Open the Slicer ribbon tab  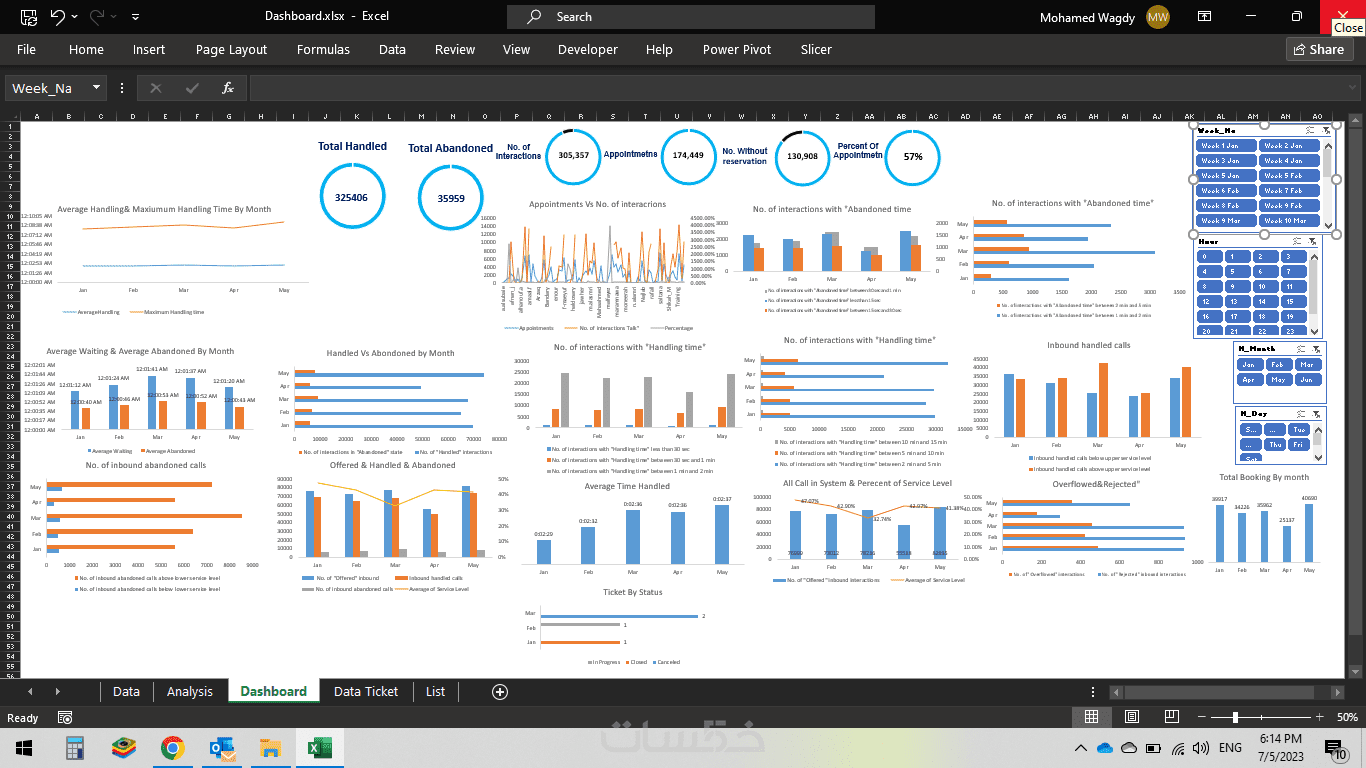click(x=816, y=49)
